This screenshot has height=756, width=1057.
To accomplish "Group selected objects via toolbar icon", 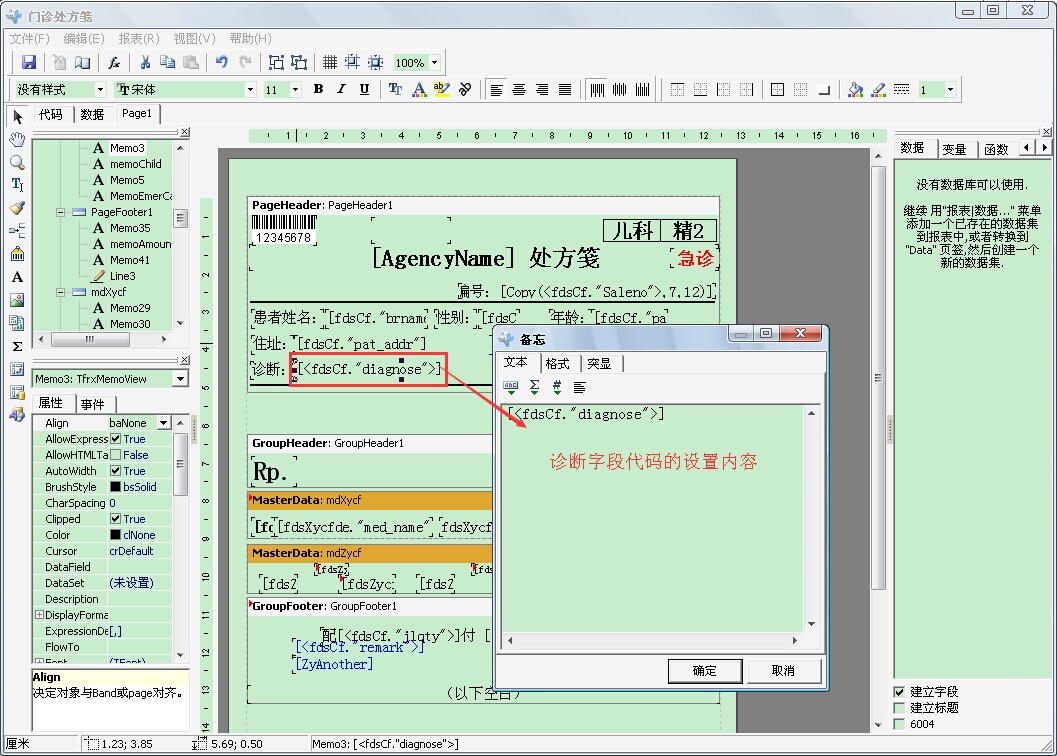I will pos(276,63).
